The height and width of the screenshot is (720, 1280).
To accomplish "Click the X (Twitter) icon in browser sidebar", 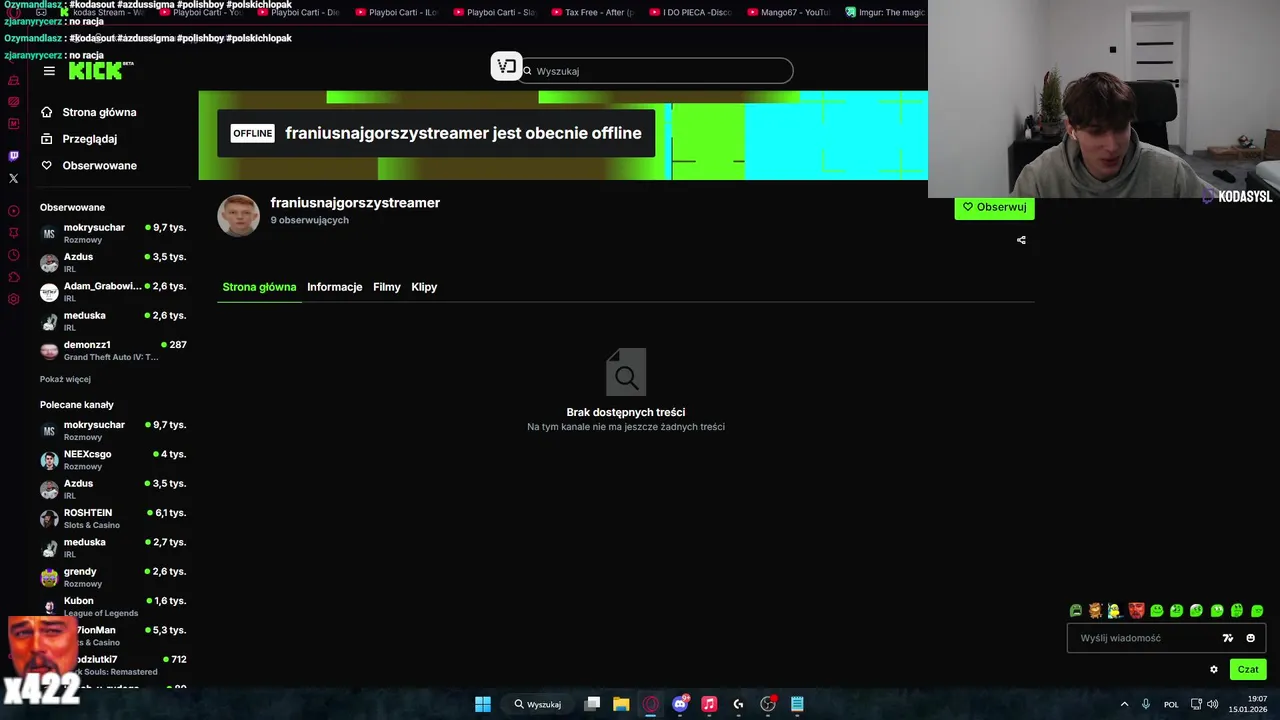I will tap(13, 179).
